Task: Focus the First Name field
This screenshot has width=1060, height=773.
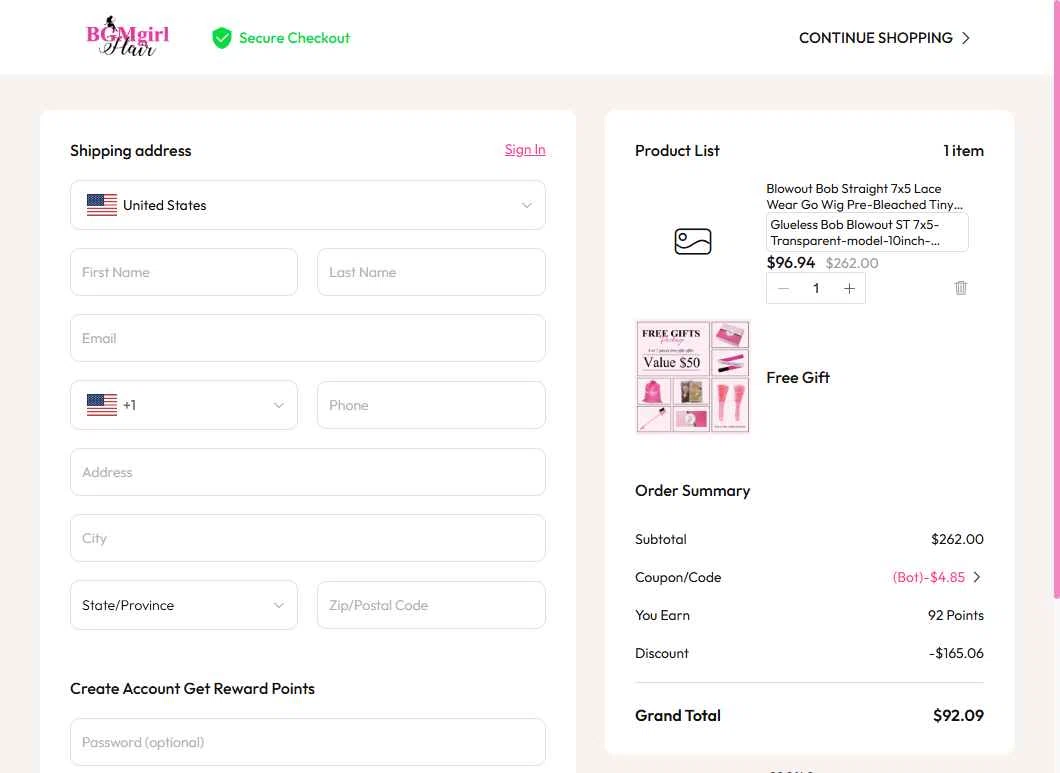Action: [x=184, y=272]
